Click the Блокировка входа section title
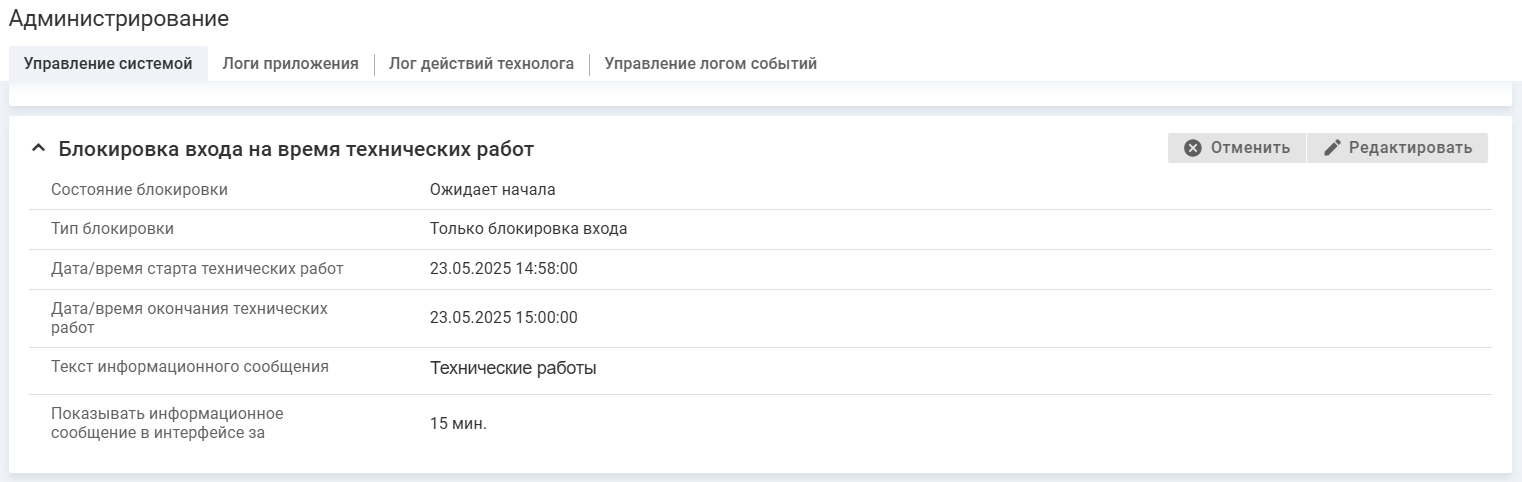The width and height of the screenshot is (1522, 482). point(296,149)
